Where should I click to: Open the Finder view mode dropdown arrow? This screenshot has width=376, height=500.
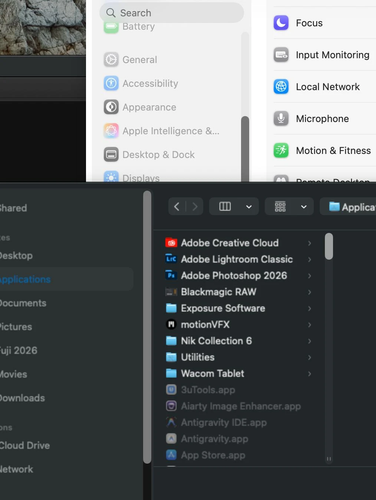coord(249,207)
